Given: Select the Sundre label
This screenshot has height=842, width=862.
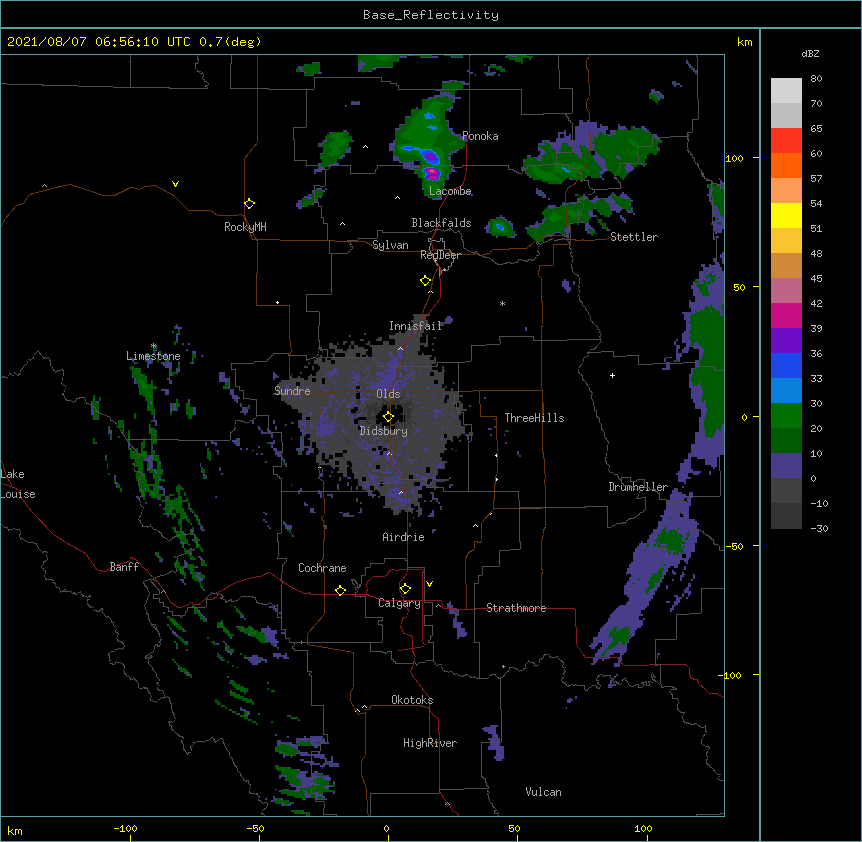Looking at the screenshot, I should tap(292, 391).
